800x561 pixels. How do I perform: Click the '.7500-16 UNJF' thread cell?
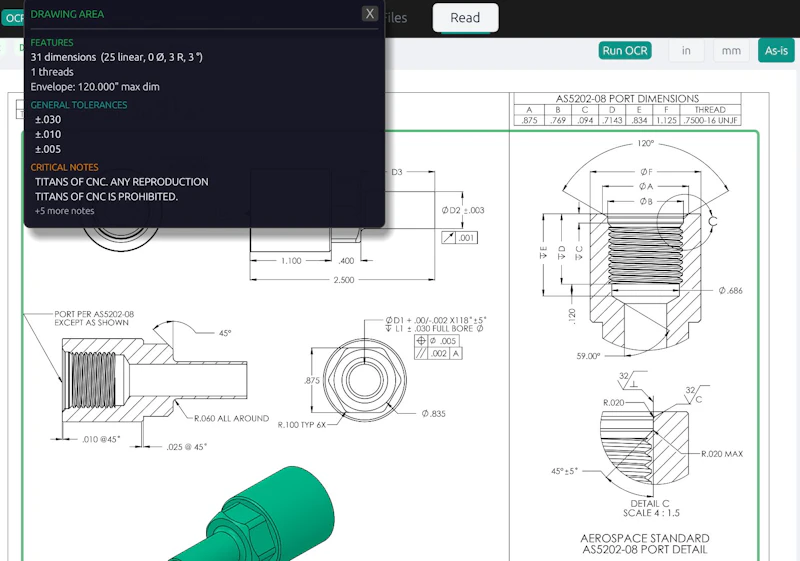click(710, 120)
